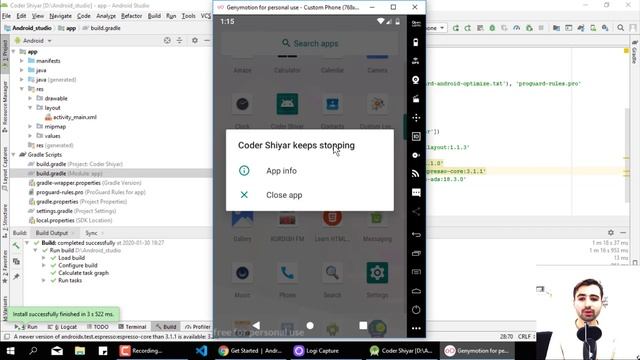Open the Refactor menu
Screen dimensions: 640x360
pos(131,16)
